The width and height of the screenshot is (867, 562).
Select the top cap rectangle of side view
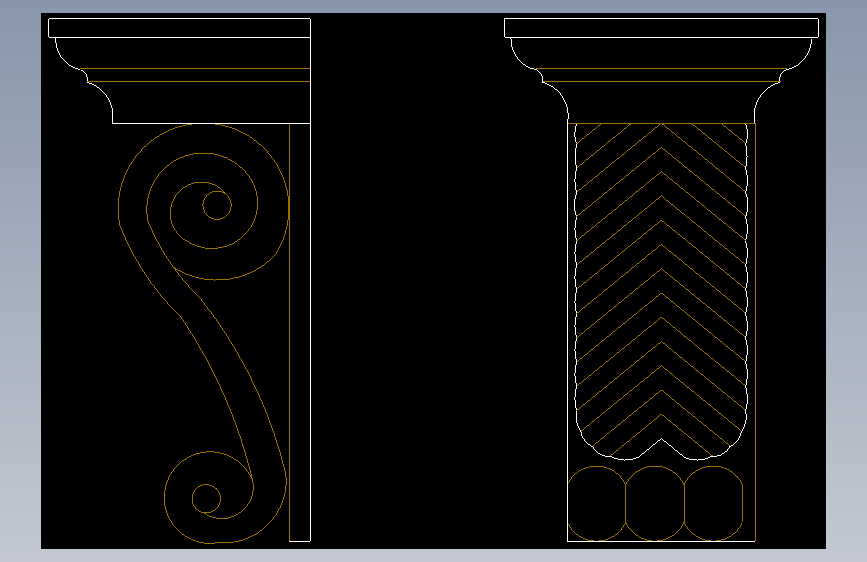(x=179, y=28)
